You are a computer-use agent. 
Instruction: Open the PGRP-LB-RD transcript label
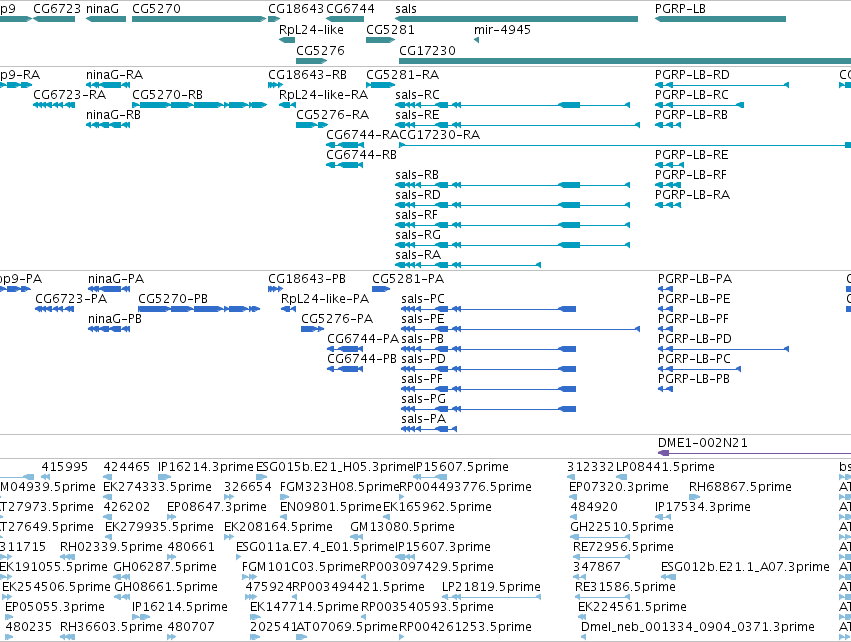point(692,75)
